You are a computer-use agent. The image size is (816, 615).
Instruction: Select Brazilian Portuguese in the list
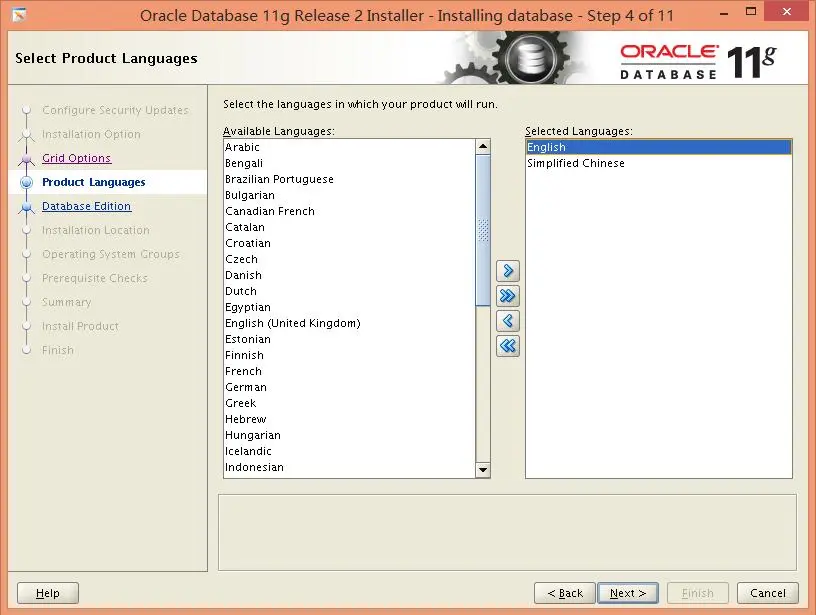(349, 179)
